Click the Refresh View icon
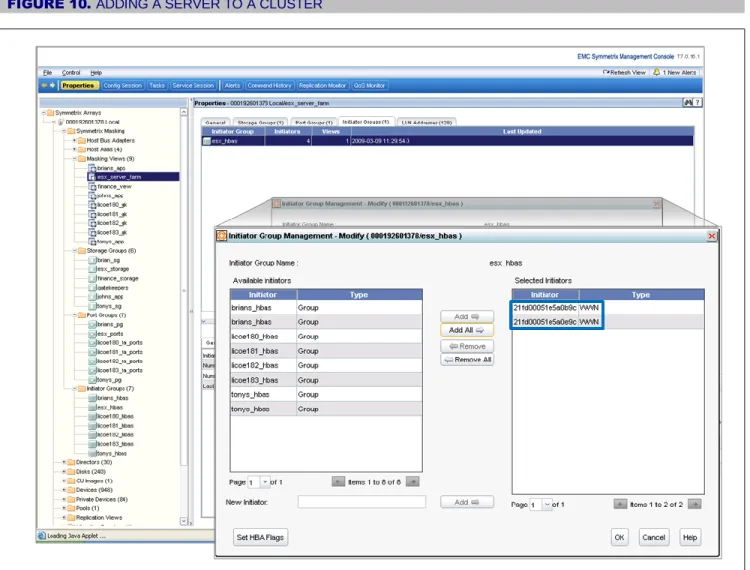 coord(606,72)
